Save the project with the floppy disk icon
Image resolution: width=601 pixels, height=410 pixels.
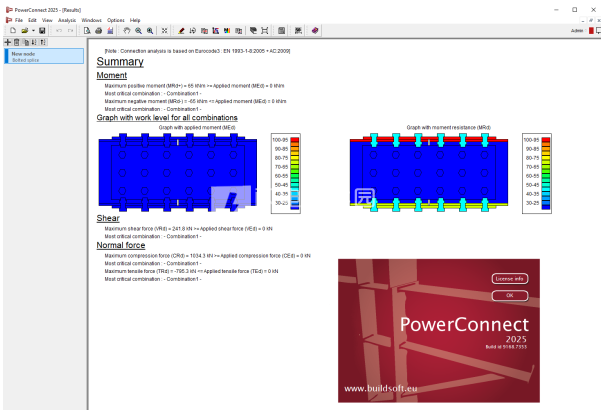[42, 31]
